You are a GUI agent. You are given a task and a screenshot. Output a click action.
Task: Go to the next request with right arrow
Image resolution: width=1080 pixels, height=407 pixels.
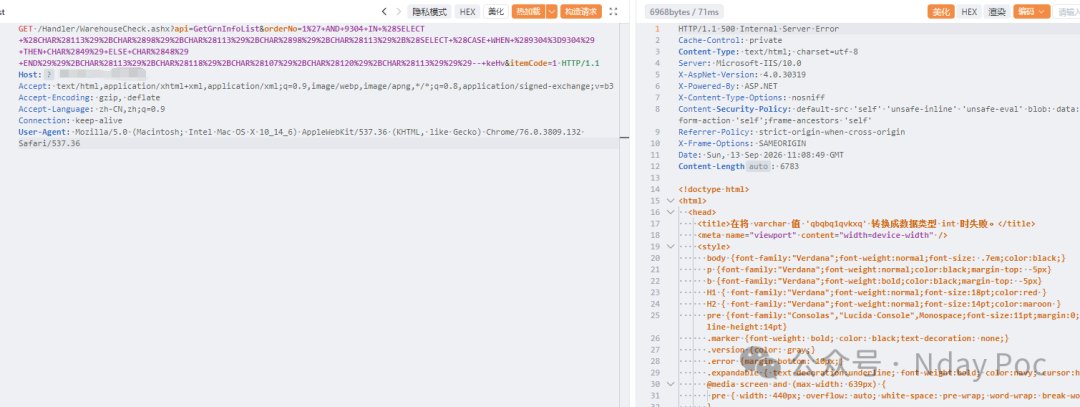coord(398,12)
